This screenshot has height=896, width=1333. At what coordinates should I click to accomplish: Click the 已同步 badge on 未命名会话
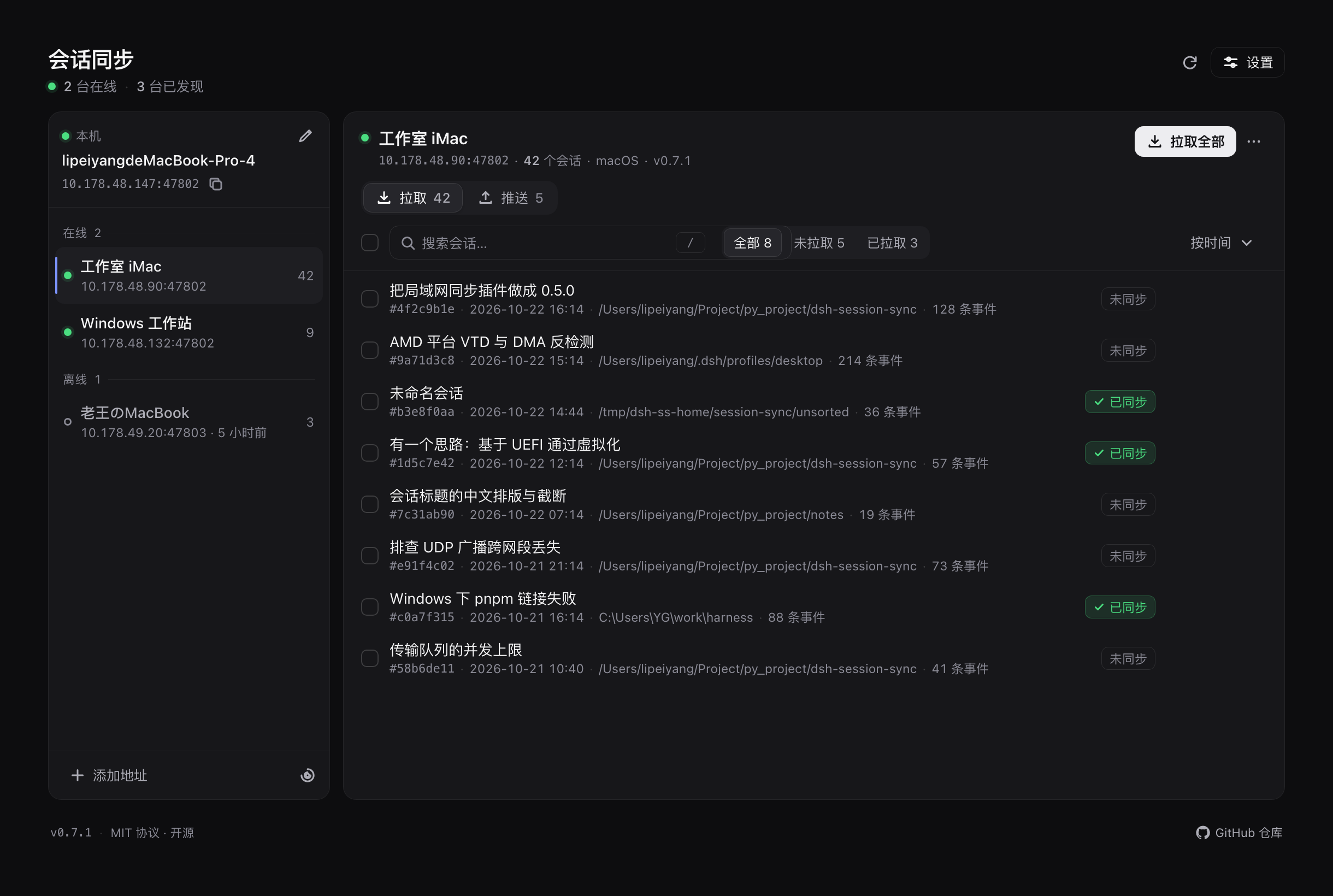pyautogui.click(x=1120, y=402)
